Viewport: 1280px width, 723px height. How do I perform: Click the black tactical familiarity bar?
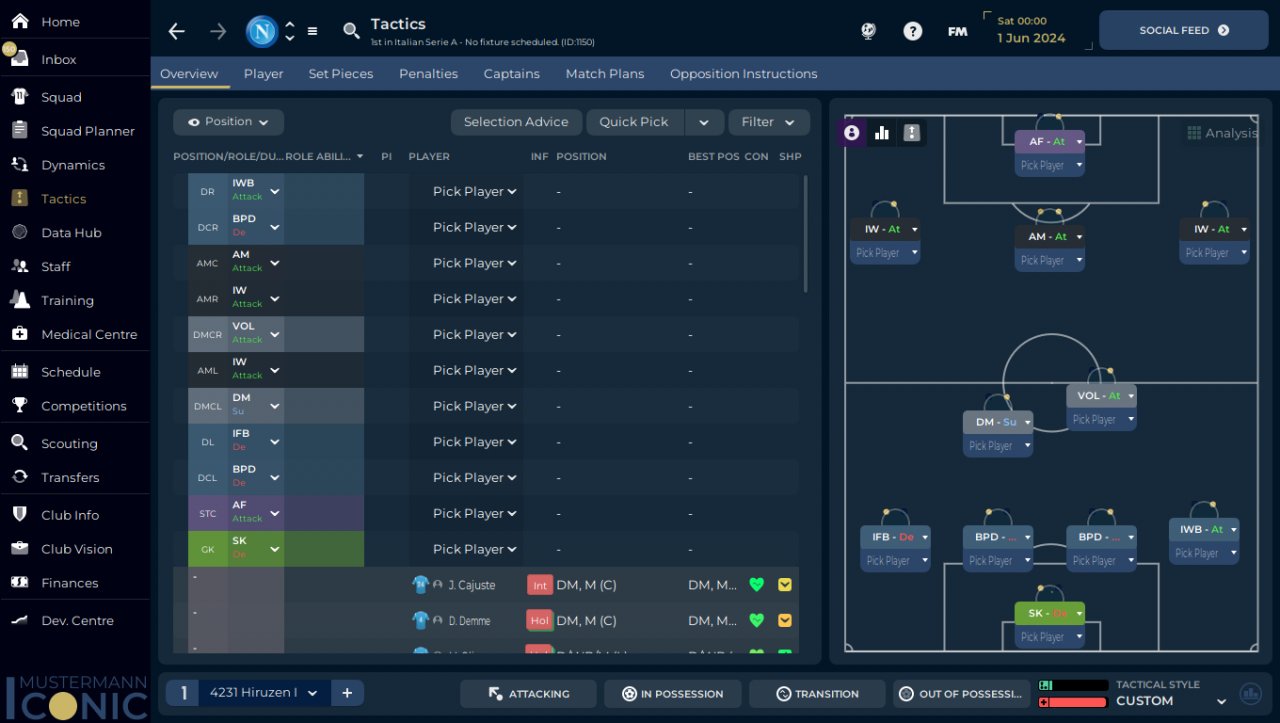pyautogui.click(x=1074, y=685)
